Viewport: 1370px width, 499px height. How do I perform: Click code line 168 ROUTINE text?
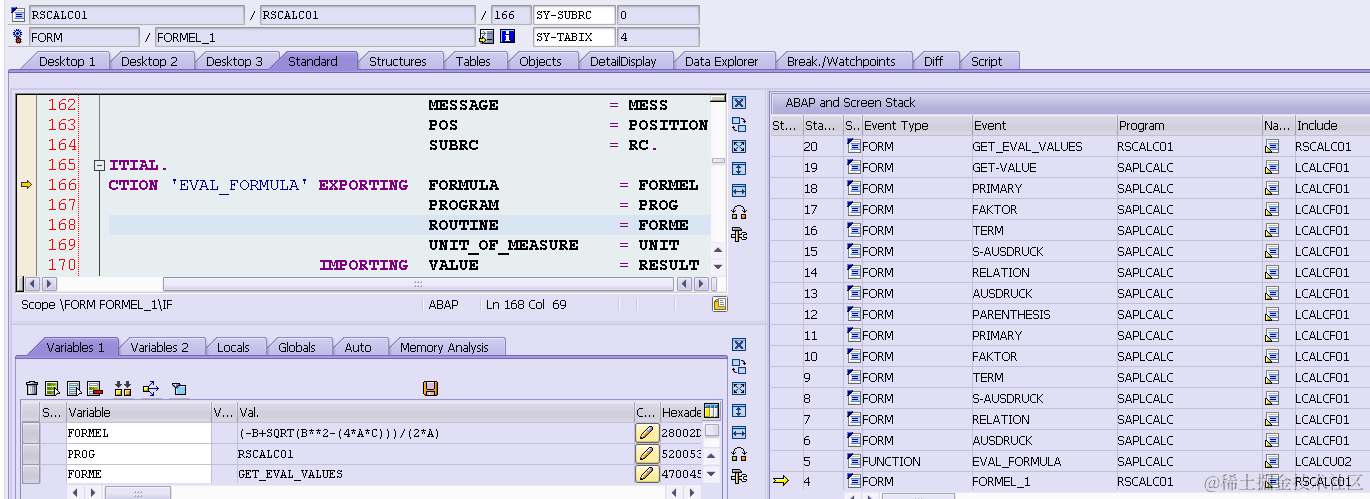click(463, 225)
